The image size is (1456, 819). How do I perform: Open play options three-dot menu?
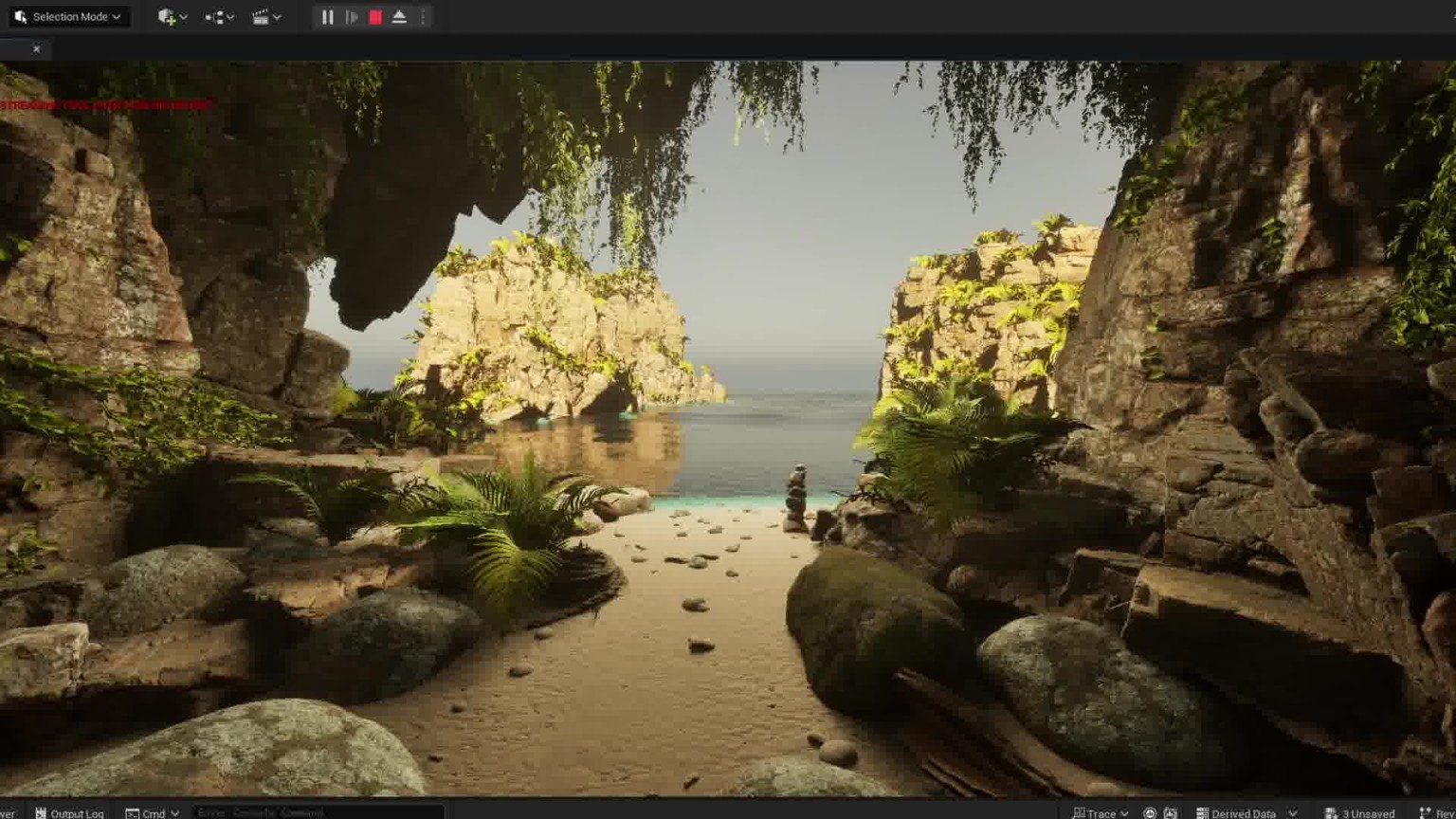tap(423, 17)
